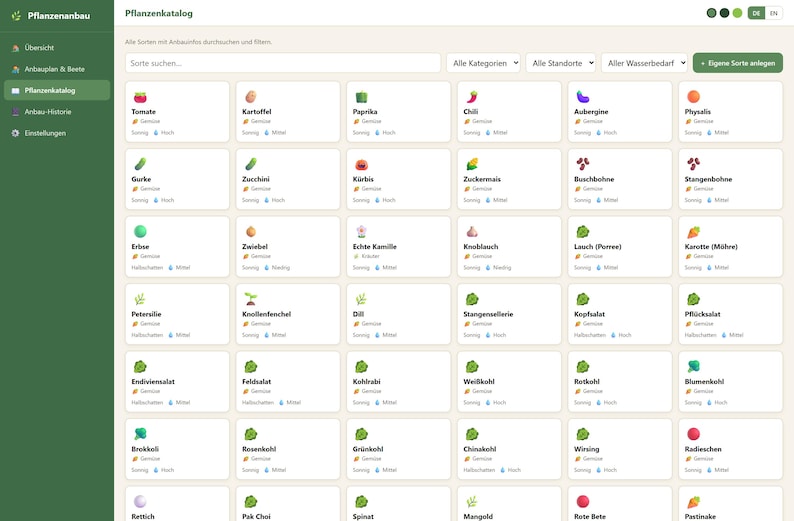Click the Radieschen red radish icon
This screenshot has width=794, height=521.
[x=693, y=434]
